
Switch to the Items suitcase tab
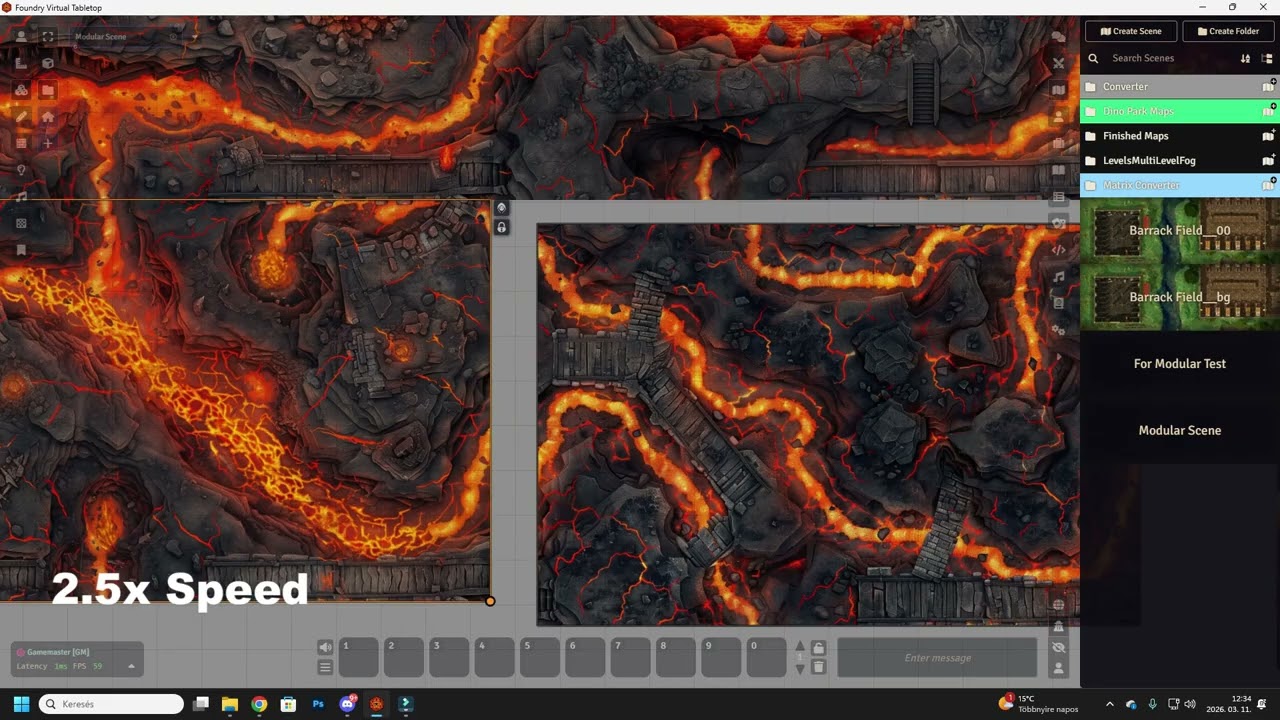1059,143
